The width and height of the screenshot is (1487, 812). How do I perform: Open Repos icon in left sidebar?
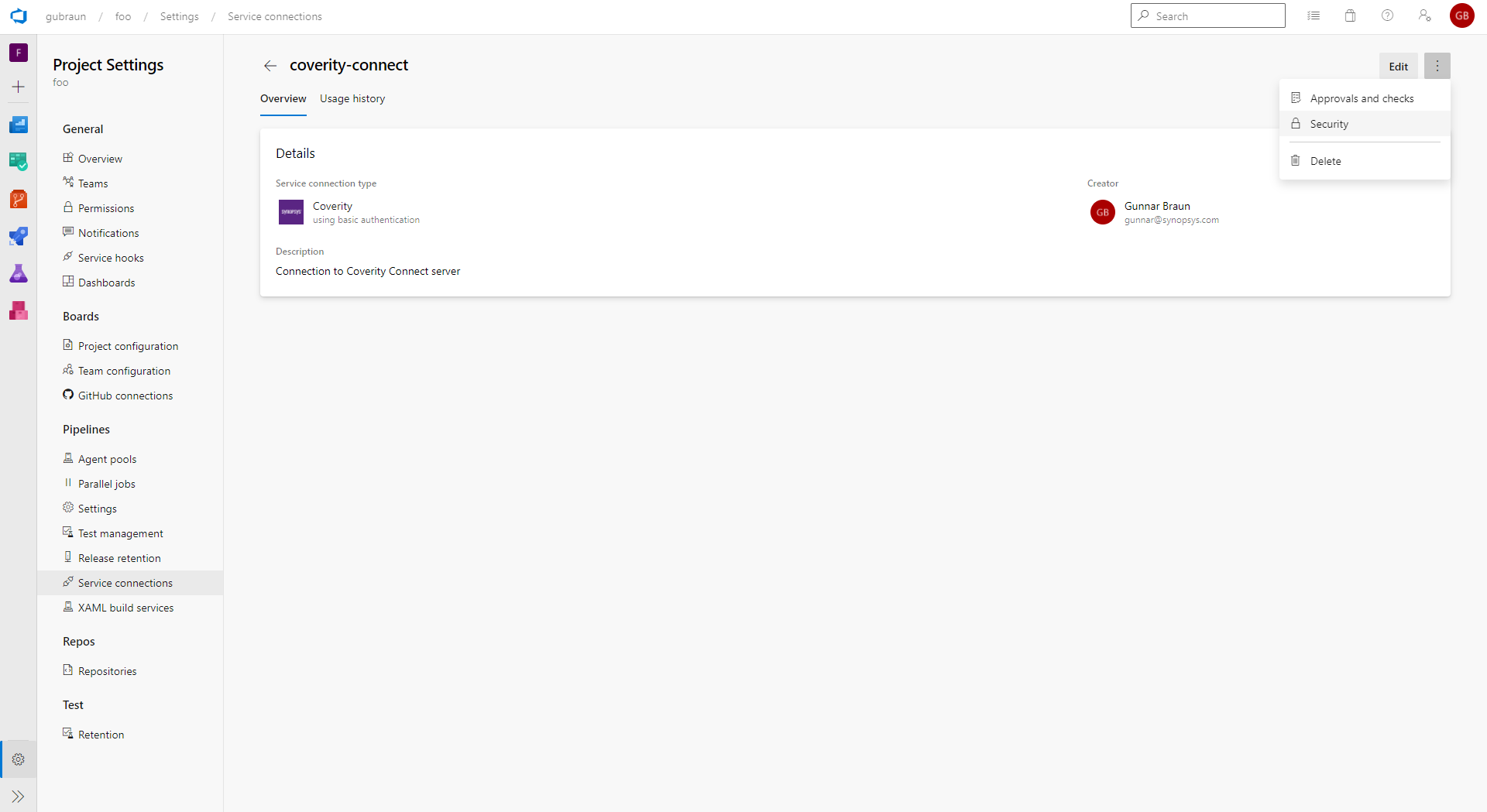pos(19,199)
